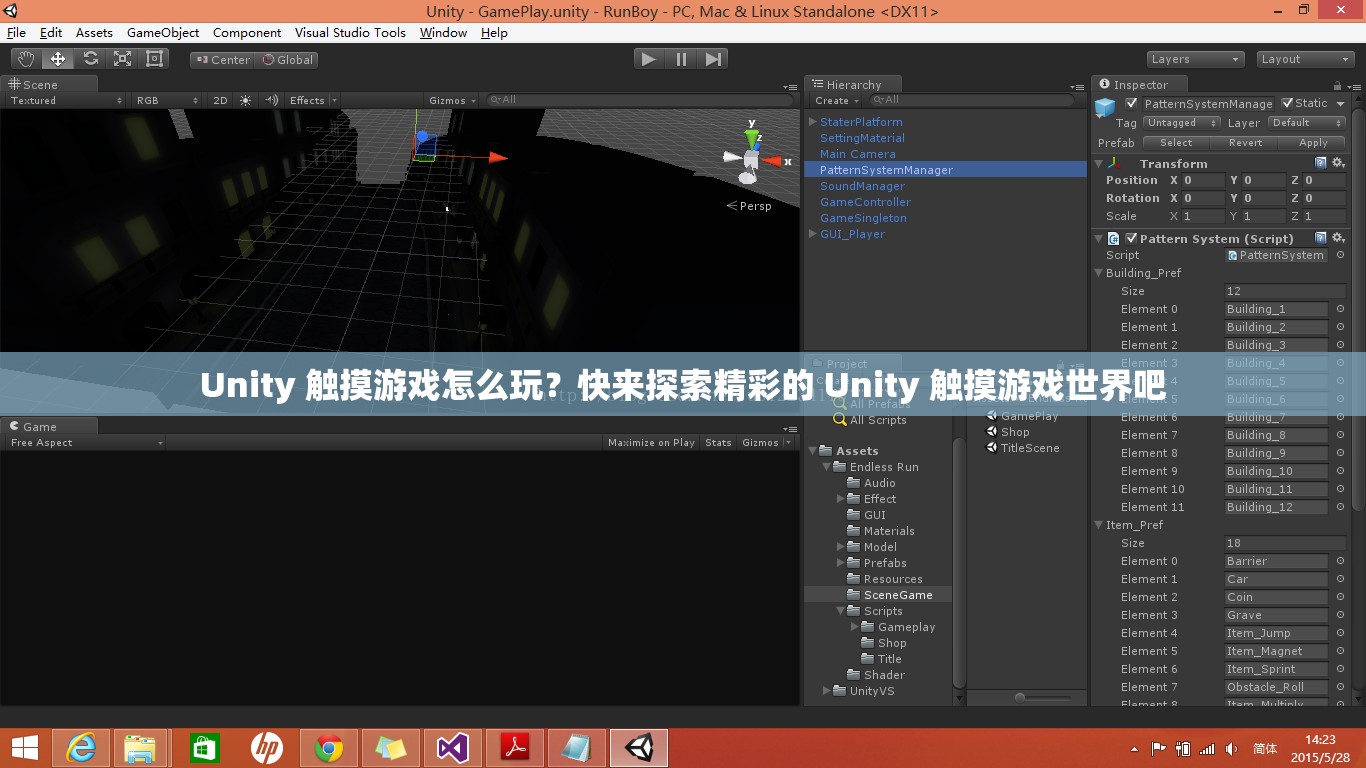The image size is (1366, 768).
Task: Open the Windows Store taskbar icon
Action: pyautogui.click(x=205, y=748)
